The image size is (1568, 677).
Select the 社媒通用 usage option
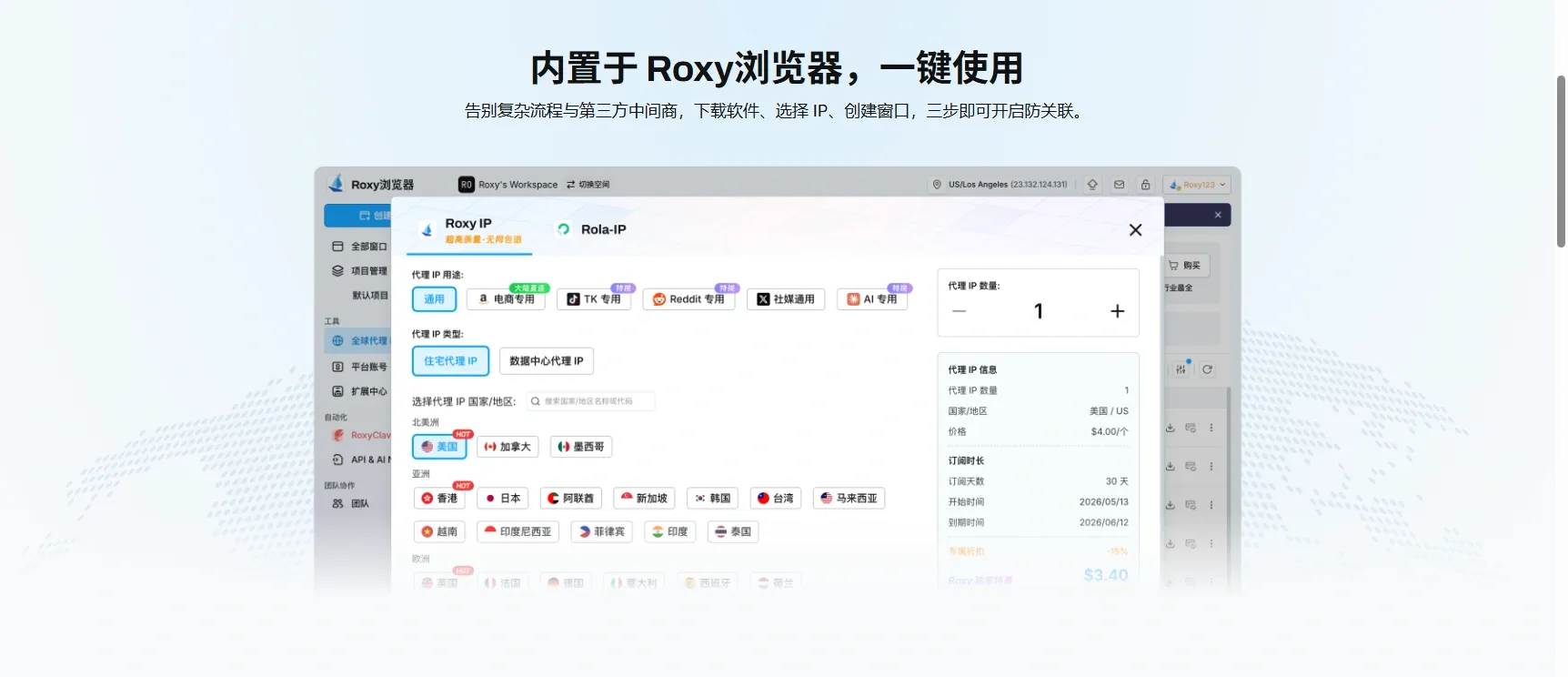coord(786,299)
